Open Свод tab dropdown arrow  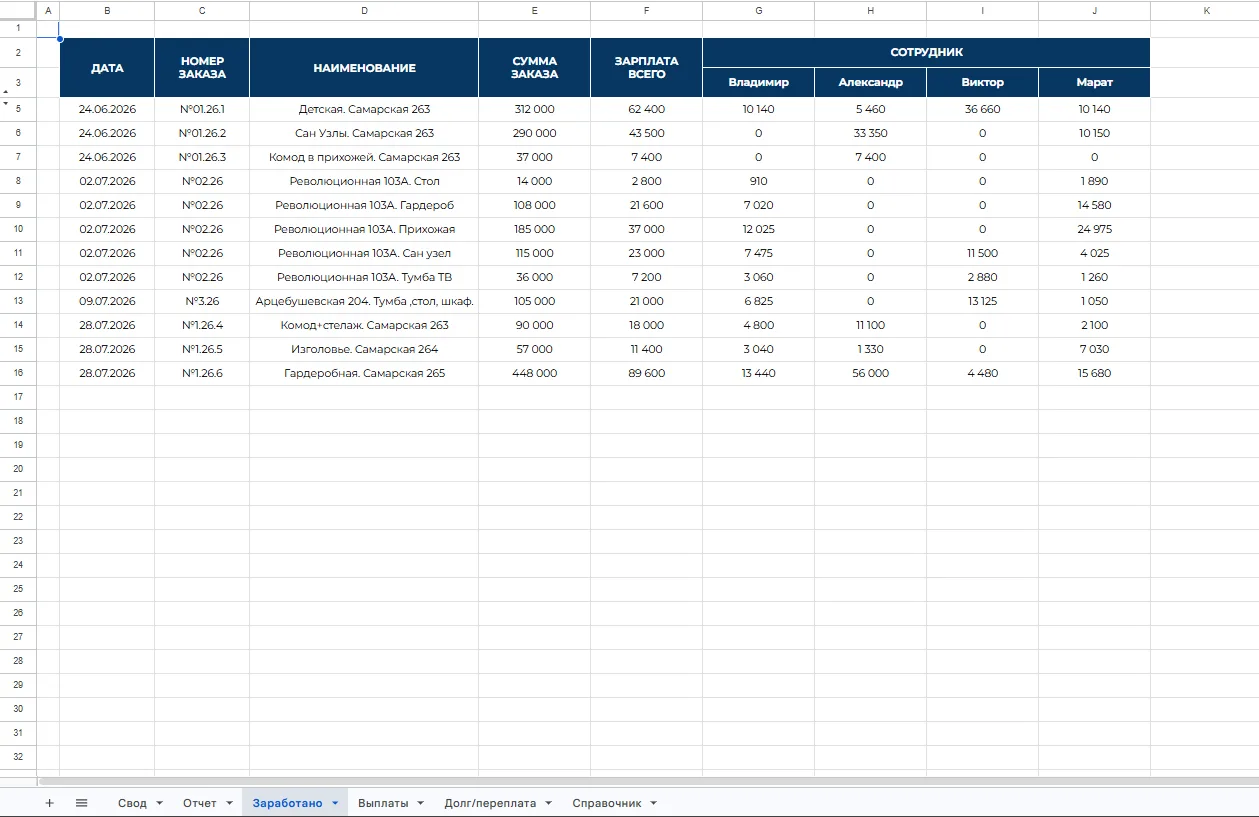point(159,803)
